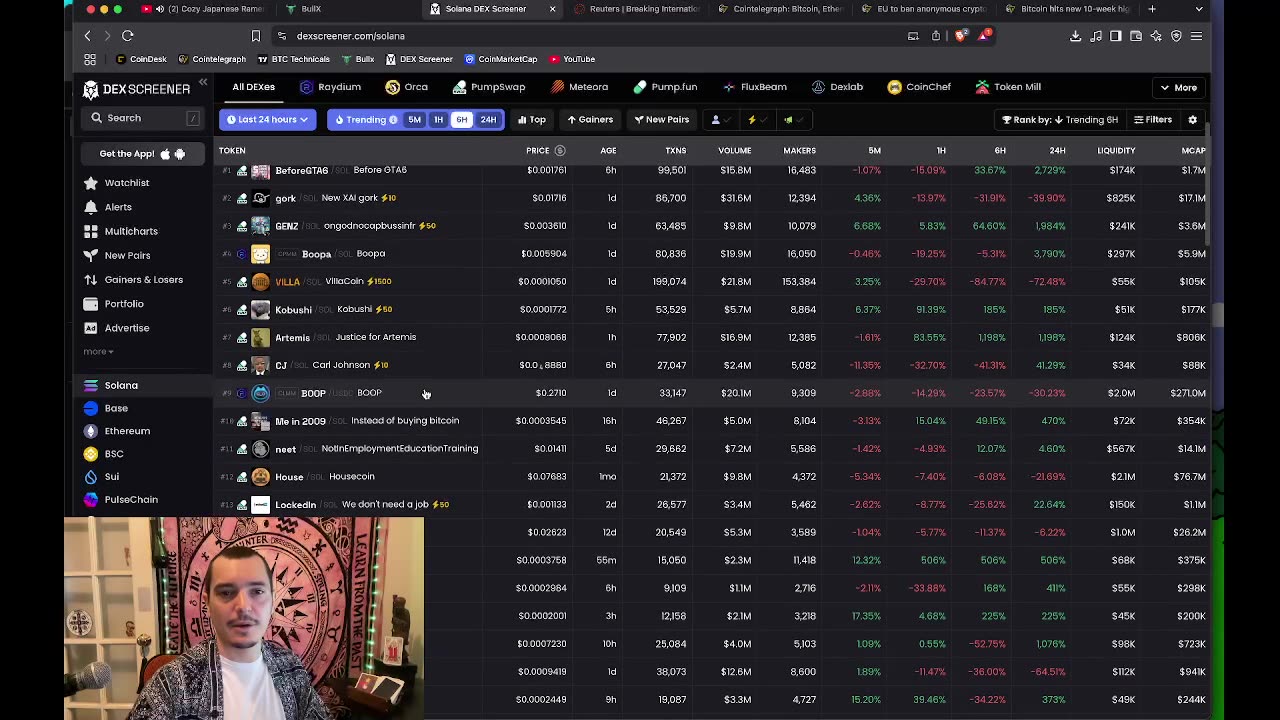This screenshot has width=1280, height=720.
Task: Open the Filters panel
Action: pos(1152,120)
